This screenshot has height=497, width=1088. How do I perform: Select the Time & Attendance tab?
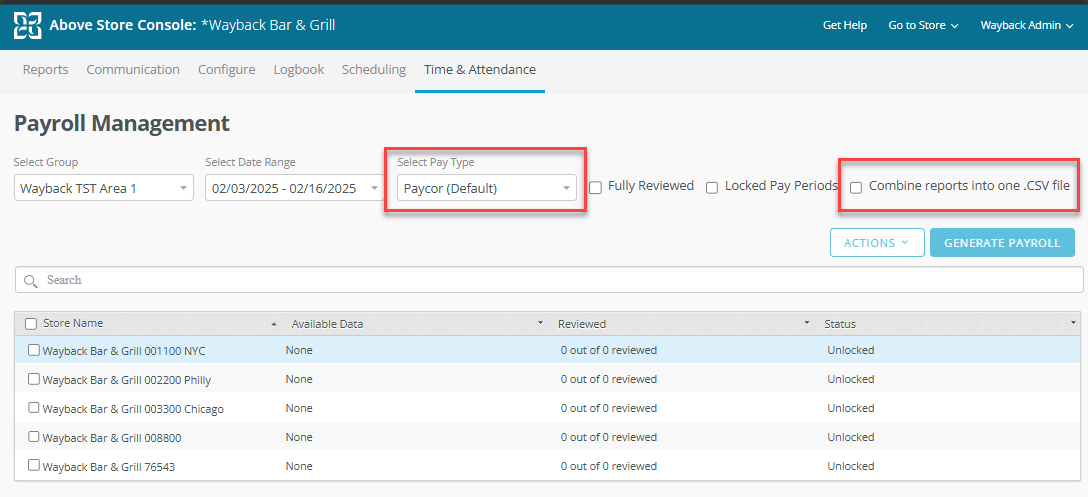click(479, 69)
